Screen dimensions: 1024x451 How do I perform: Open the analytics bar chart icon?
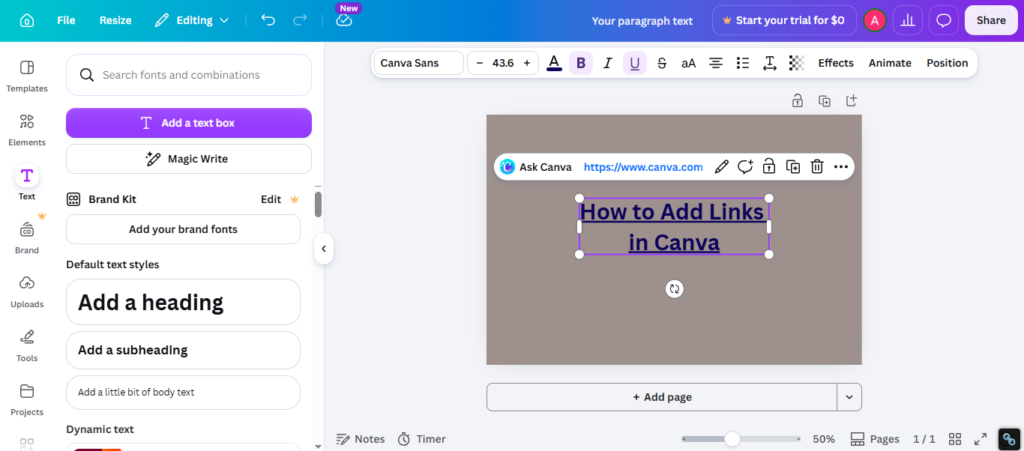pyautogui.click(x=907, y=20)
